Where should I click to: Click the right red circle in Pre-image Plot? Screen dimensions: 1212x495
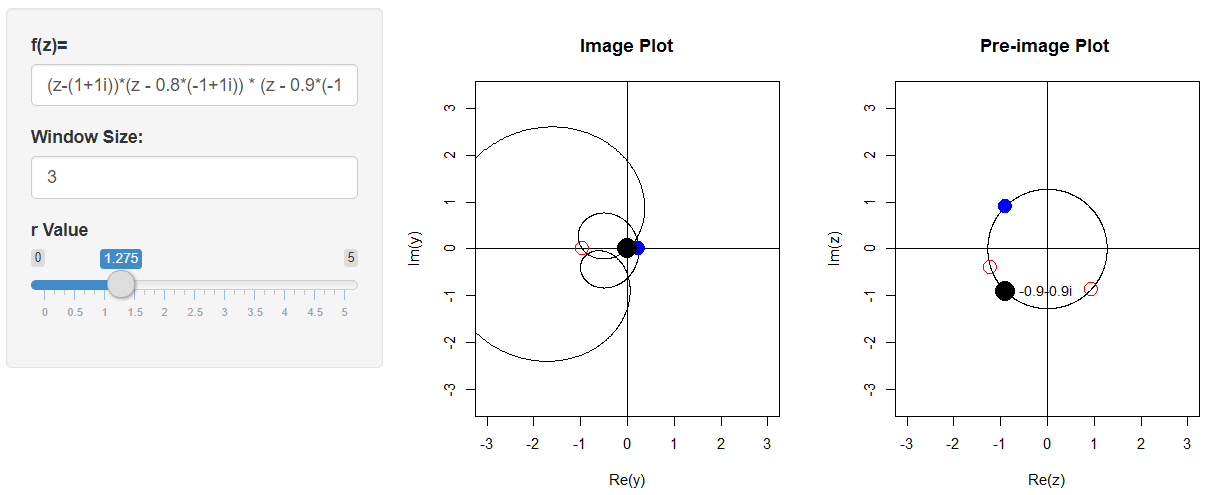tap(1091, 289)
